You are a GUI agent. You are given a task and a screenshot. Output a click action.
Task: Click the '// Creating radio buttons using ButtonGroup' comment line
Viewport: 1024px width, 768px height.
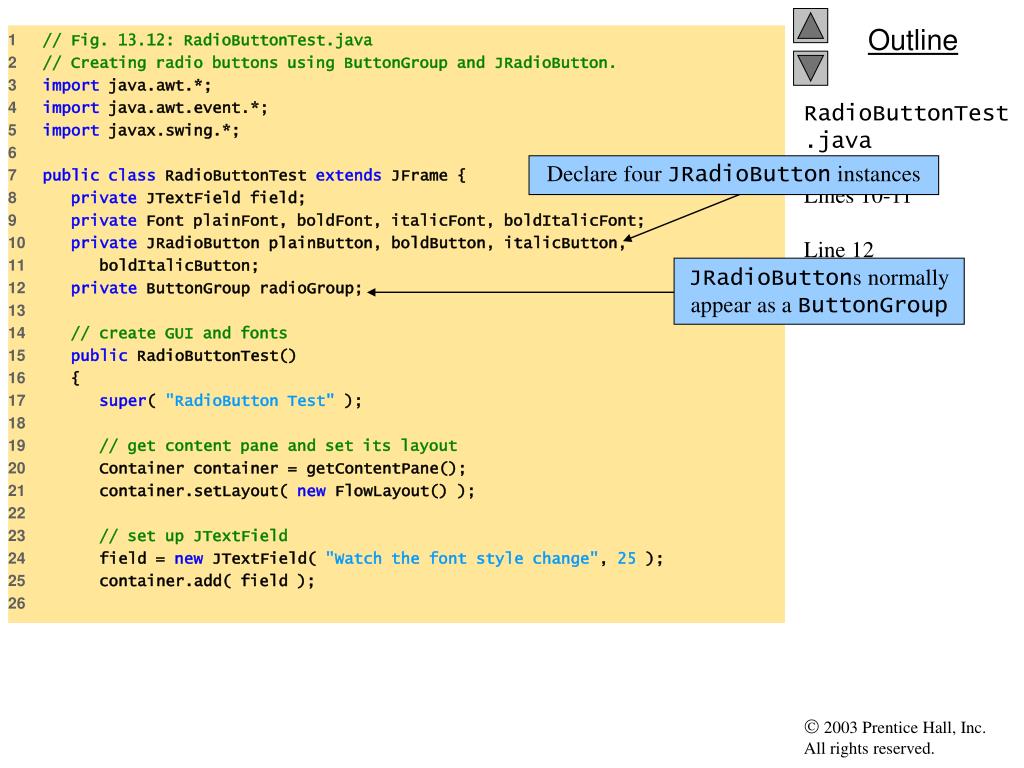point(329,63)
